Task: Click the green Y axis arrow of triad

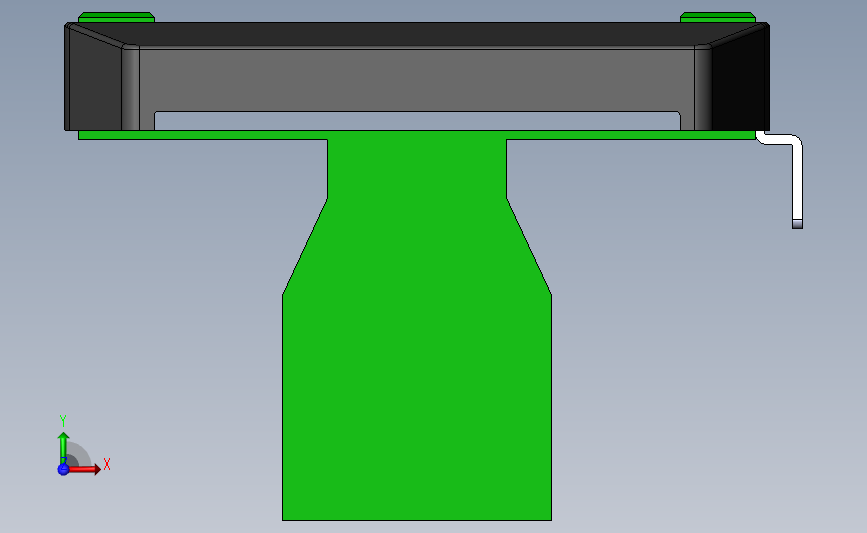Action: 63,448
